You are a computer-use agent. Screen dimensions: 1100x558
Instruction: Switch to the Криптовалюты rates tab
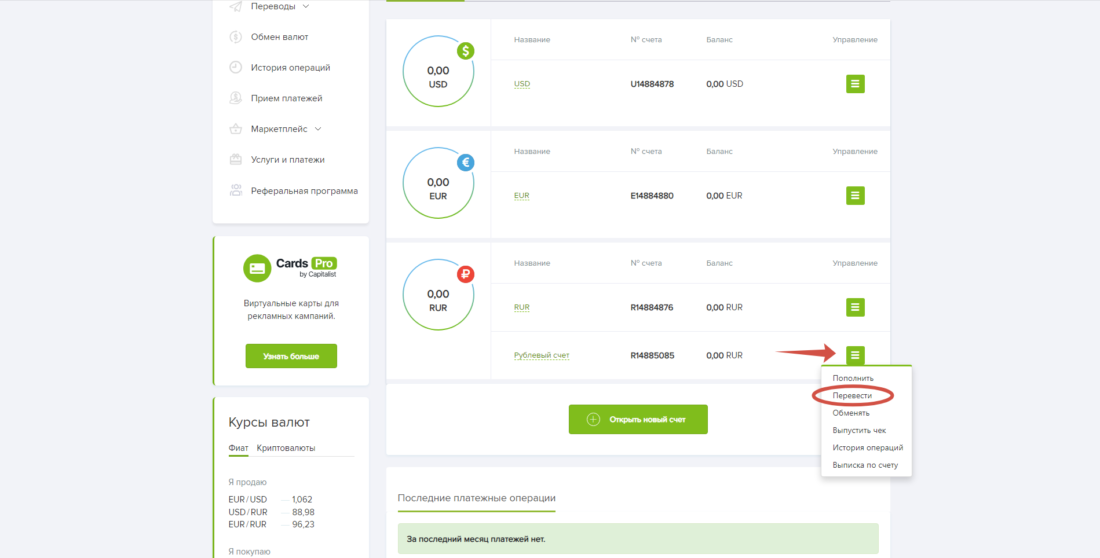286,448
